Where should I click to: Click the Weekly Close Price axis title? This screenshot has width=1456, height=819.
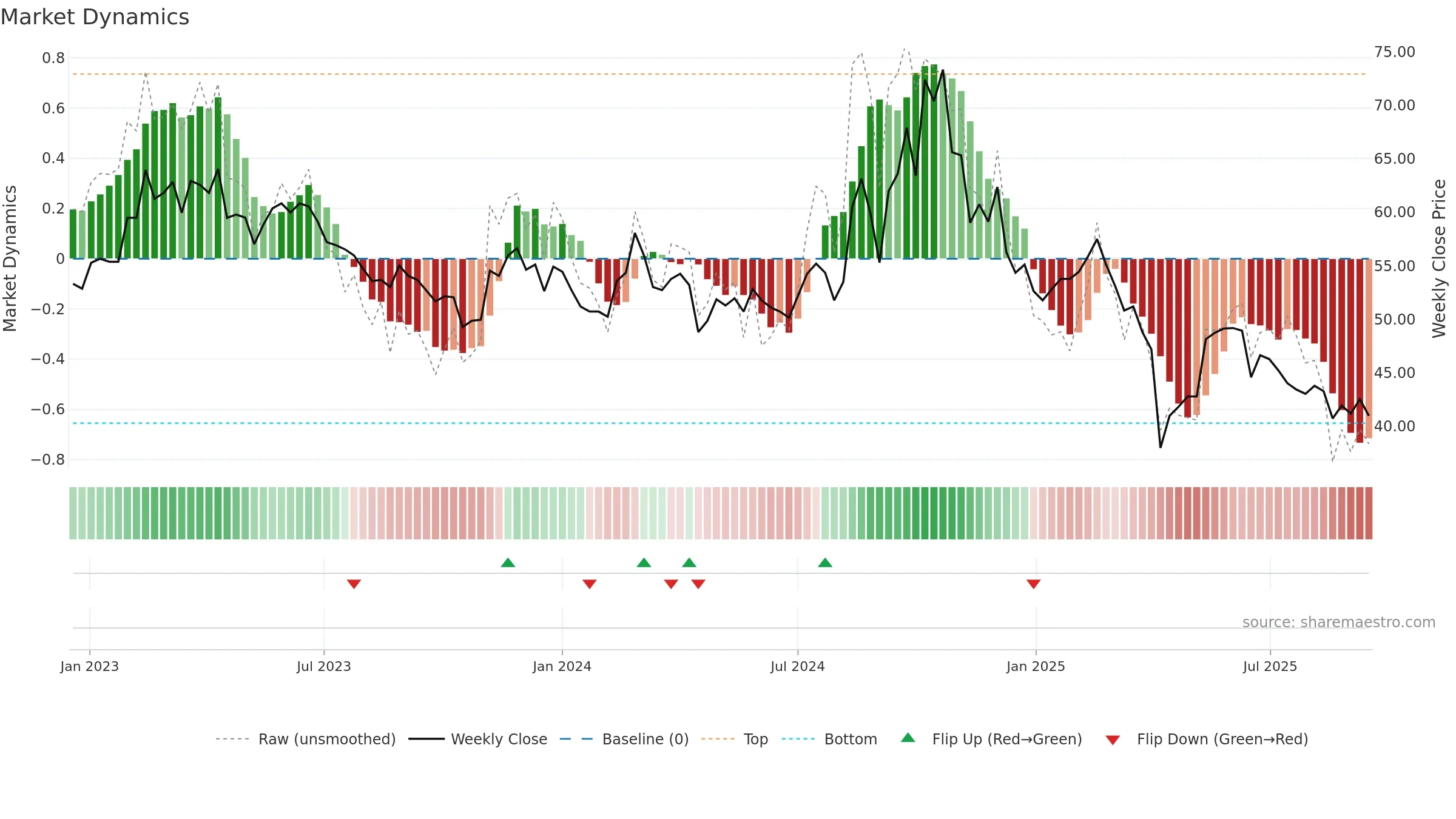tap(1439, 258)
